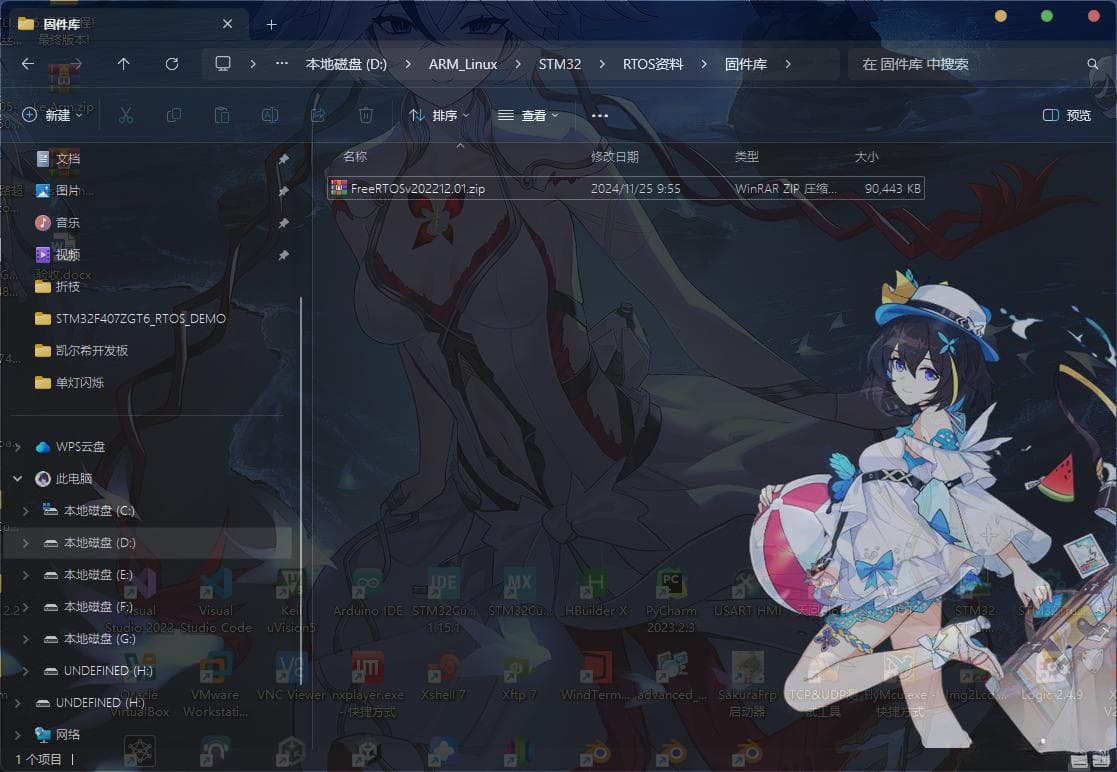Screen dimensions: 1117x772
Task: Open STM32F407ZGT6_RTOS_DEMO folder in sidebar
Action: coord(130,318)
